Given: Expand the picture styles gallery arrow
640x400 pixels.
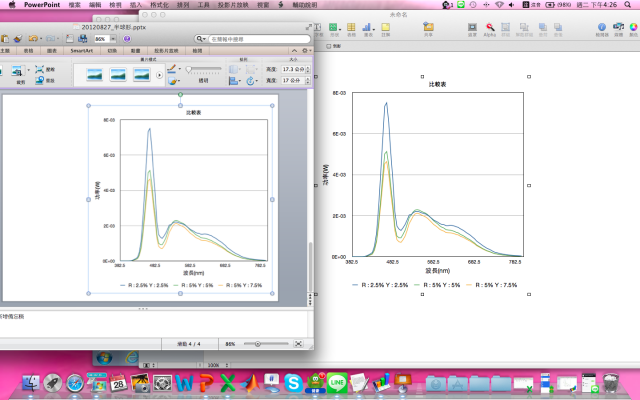Looking at the screenshot, I should [159, 75].
